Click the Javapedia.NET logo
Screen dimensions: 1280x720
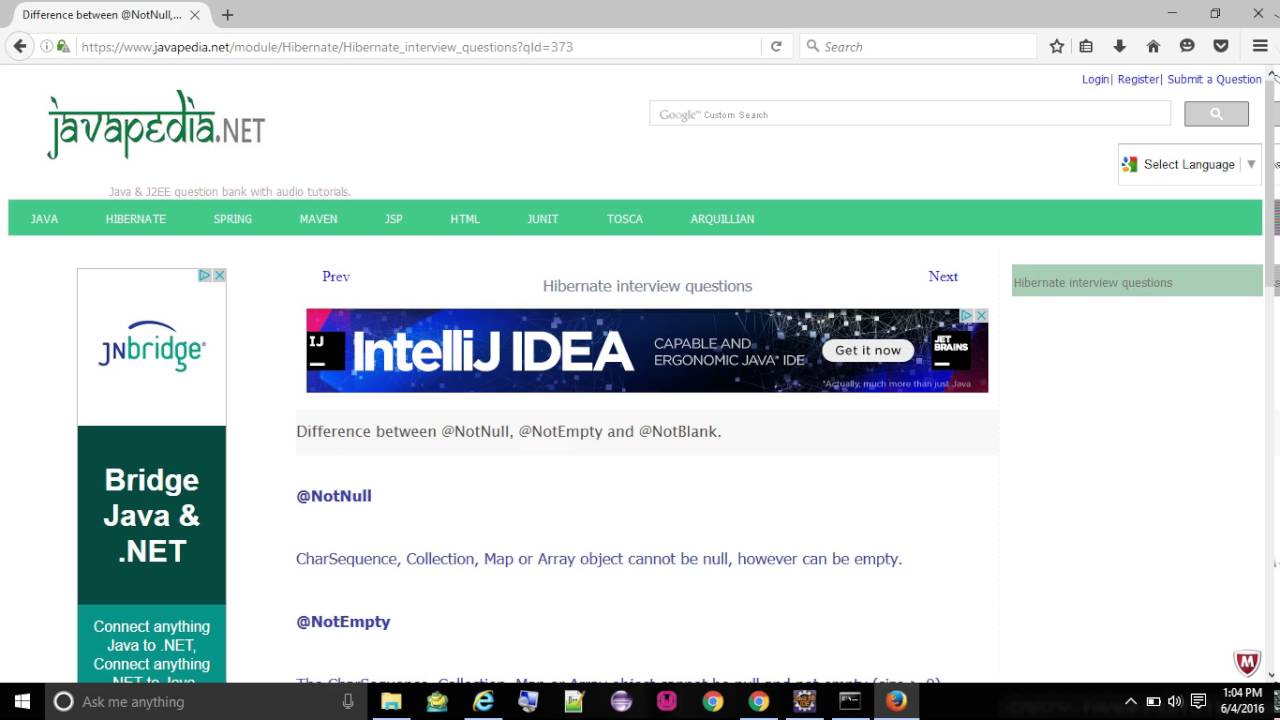pyautogui.click(x=156, y=125)
